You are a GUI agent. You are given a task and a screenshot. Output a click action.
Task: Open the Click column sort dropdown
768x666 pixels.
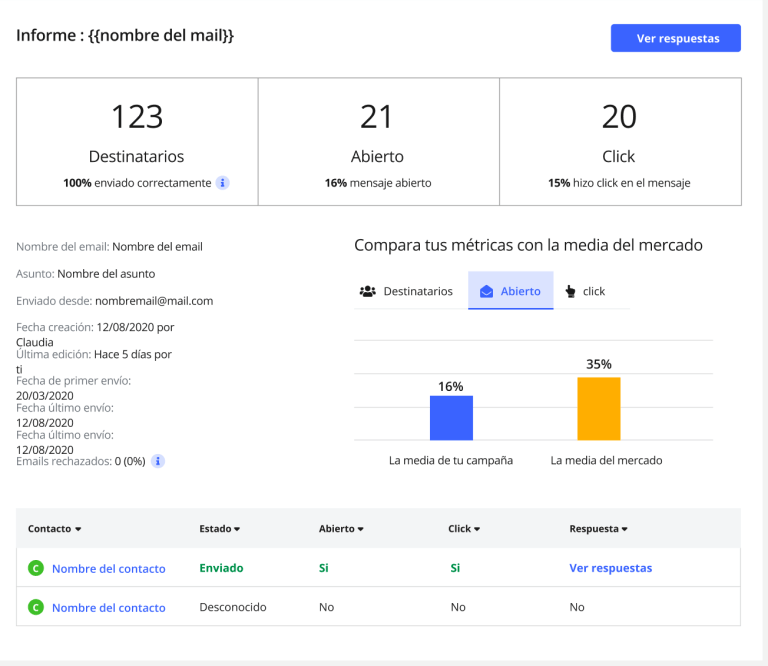tap(477, 529)
